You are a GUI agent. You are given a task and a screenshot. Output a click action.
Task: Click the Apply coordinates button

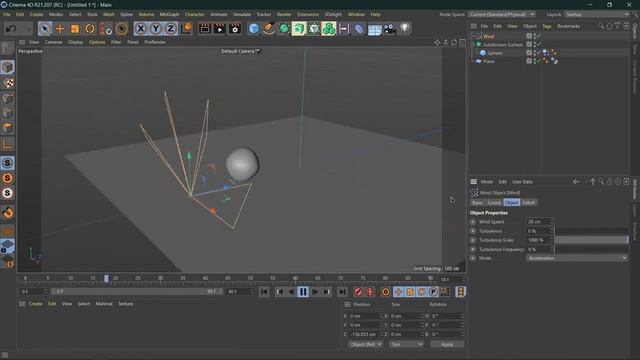click(447, 344)
